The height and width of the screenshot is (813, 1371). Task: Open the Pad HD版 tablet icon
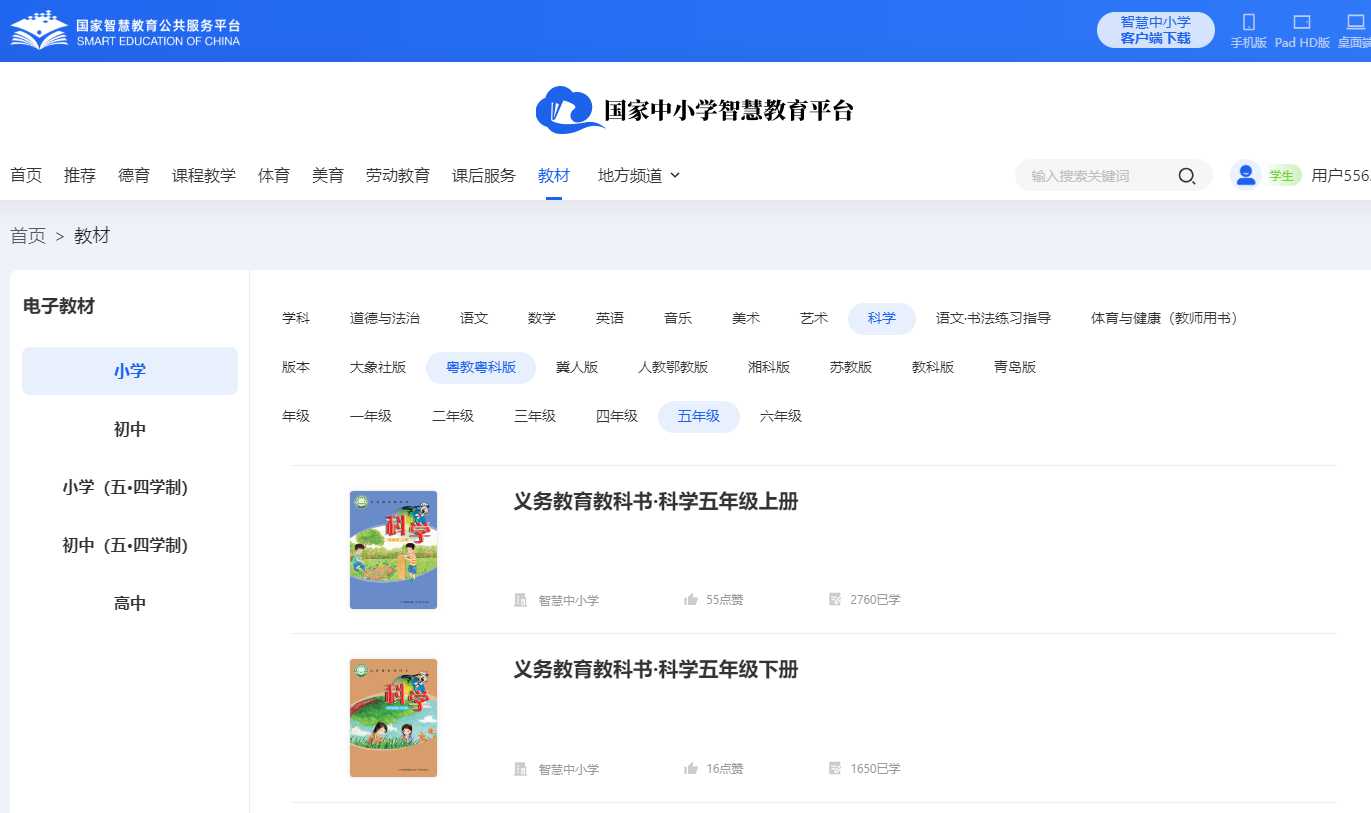coord(1302,22)
